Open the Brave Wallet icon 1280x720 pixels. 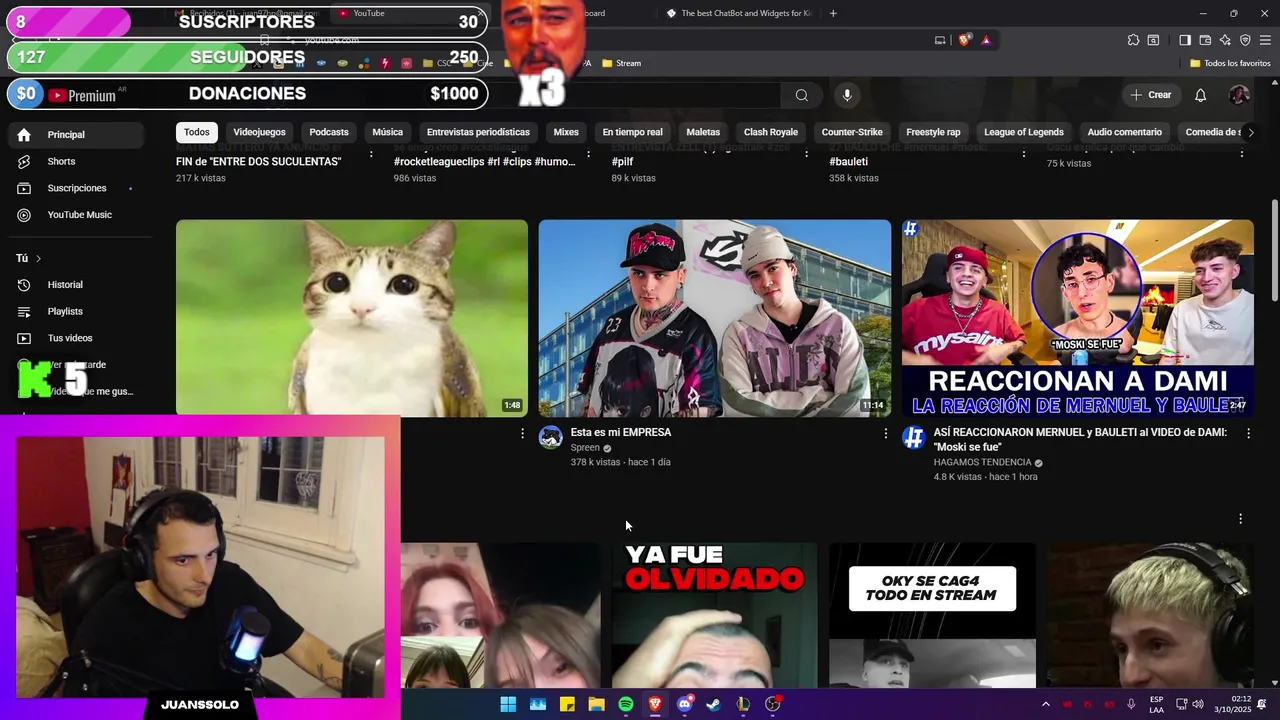1205,40
